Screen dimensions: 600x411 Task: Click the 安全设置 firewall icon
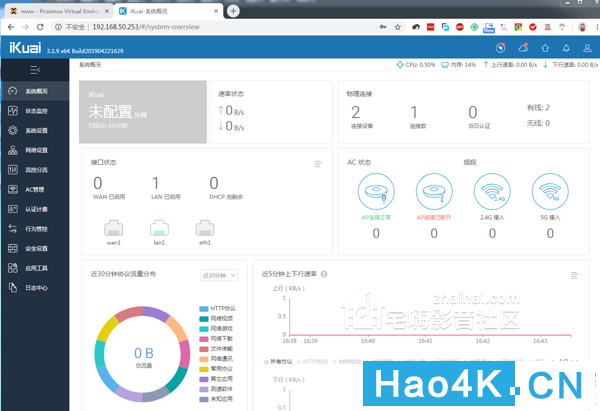coord(13,248)
